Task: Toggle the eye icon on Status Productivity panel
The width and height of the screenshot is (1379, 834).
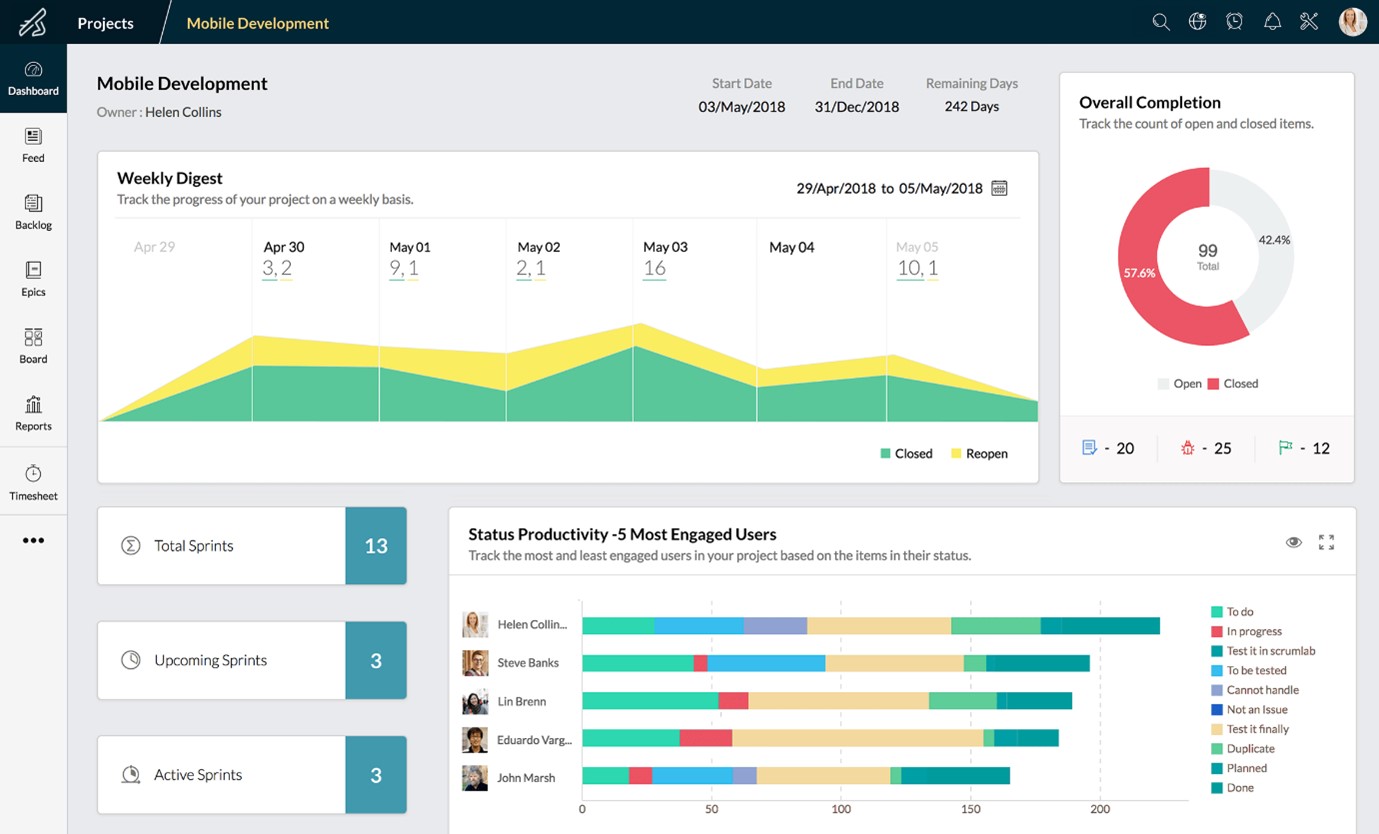Action: 1294,542
